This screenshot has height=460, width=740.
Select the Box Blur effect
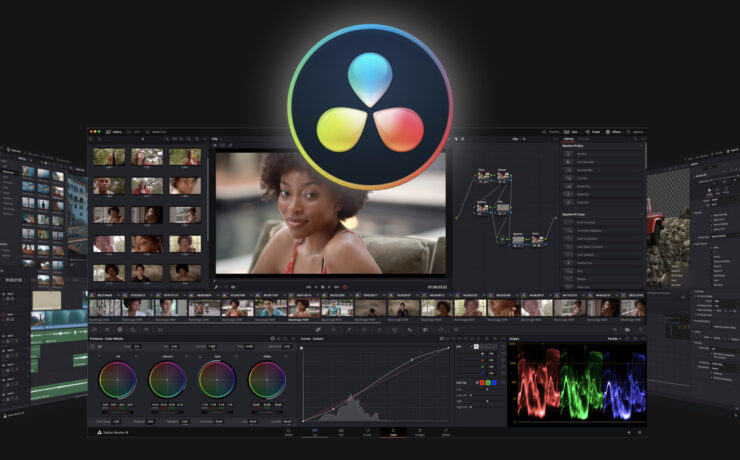pos(602,154)
